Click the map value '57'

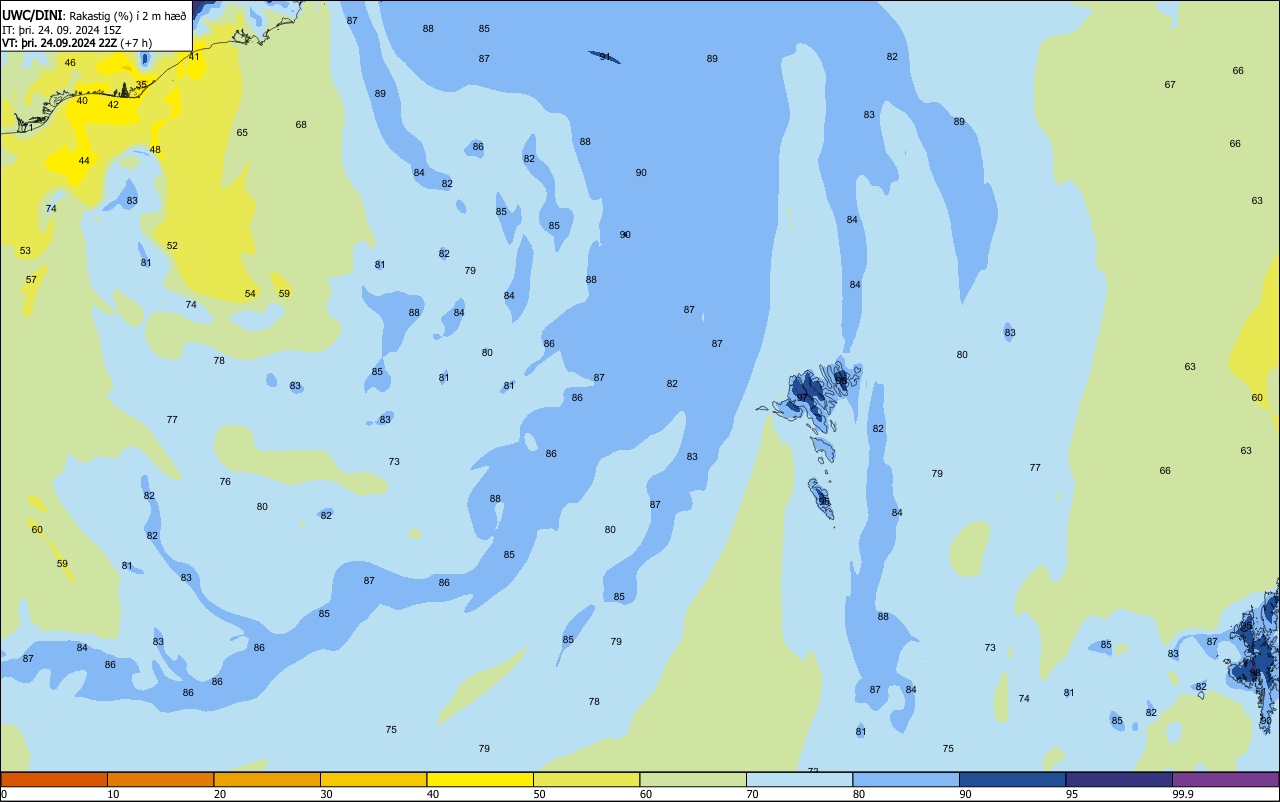(31, 280)
